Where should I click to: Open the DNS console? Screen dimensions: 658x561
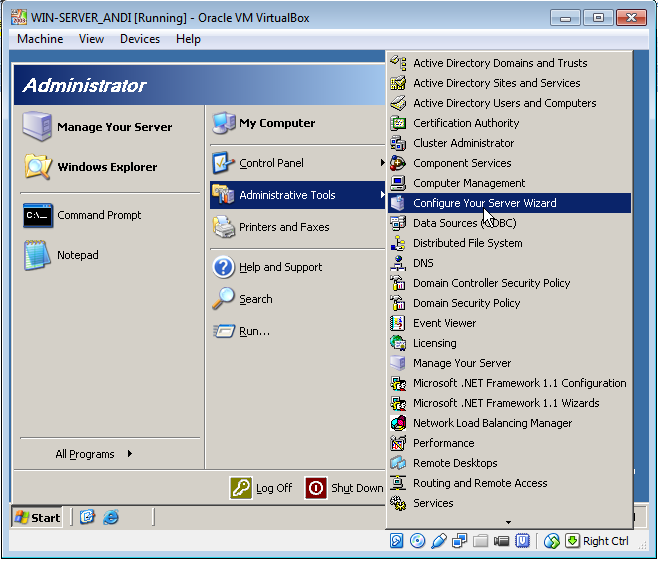(x=509, y=263)
